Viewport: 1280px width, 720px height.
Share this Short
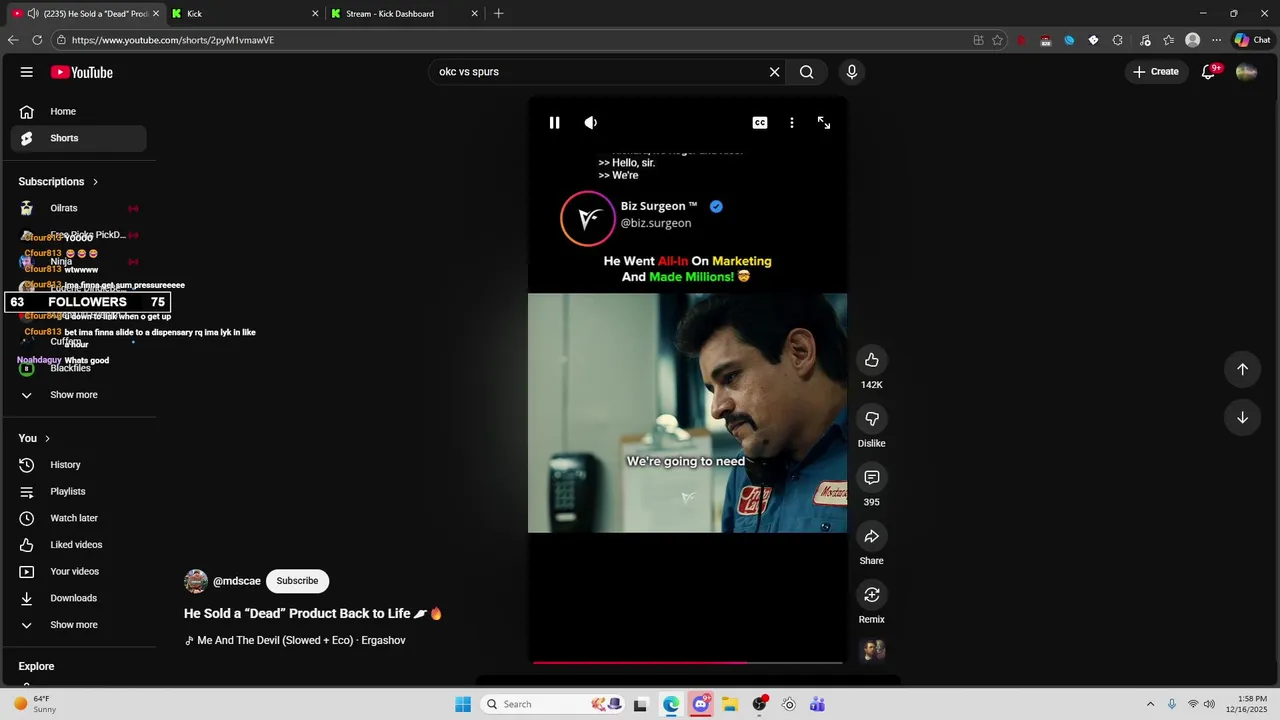tap(872, 537)
